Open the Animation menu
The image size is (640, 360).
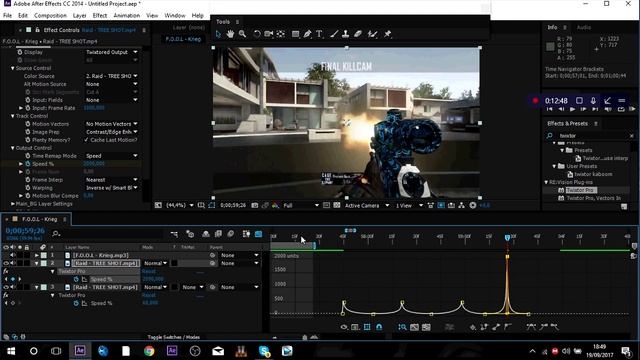coord(127,16)
